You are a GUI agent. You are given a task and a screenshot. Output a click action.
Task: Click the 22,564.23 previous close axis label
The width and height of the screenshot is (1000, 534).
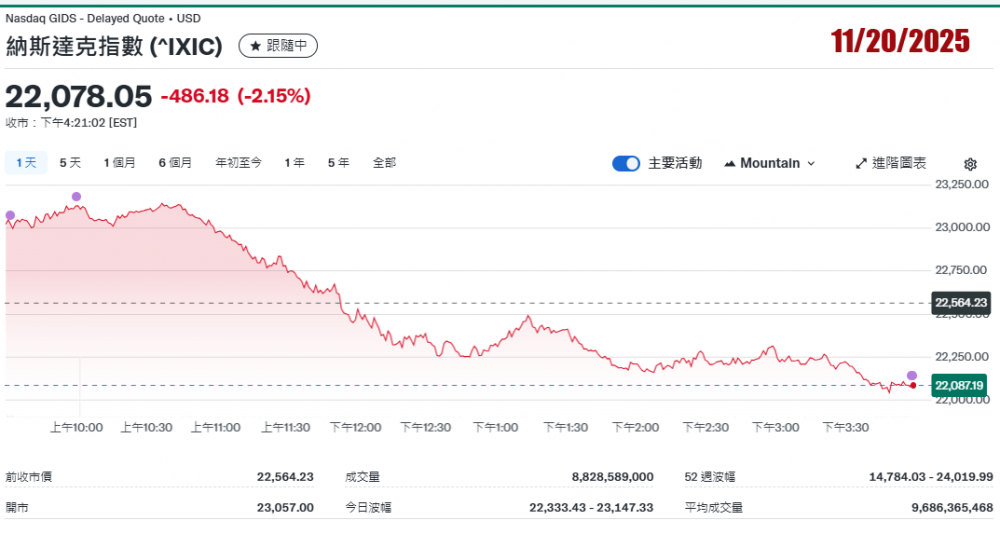[960, 303]
